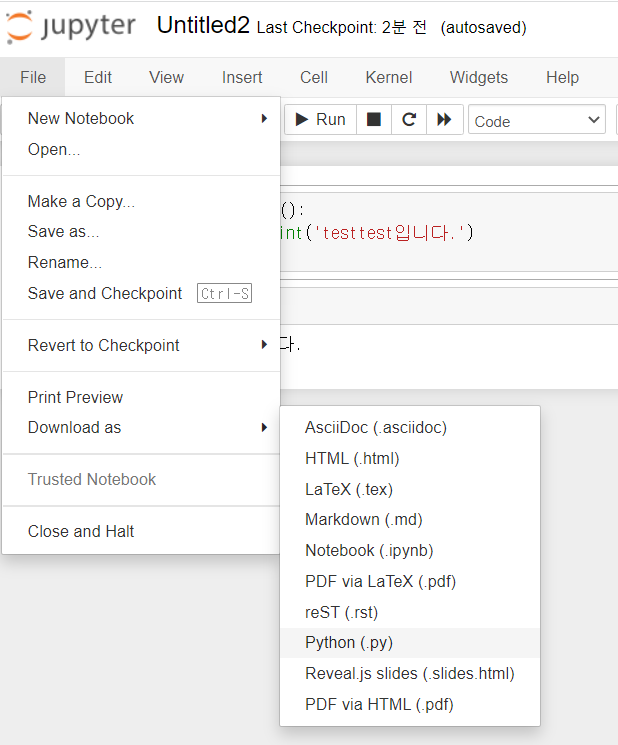Choose New Notebook from the File menu
The width and height of the screenshot is (618, 745).
[x=141, y=118]
